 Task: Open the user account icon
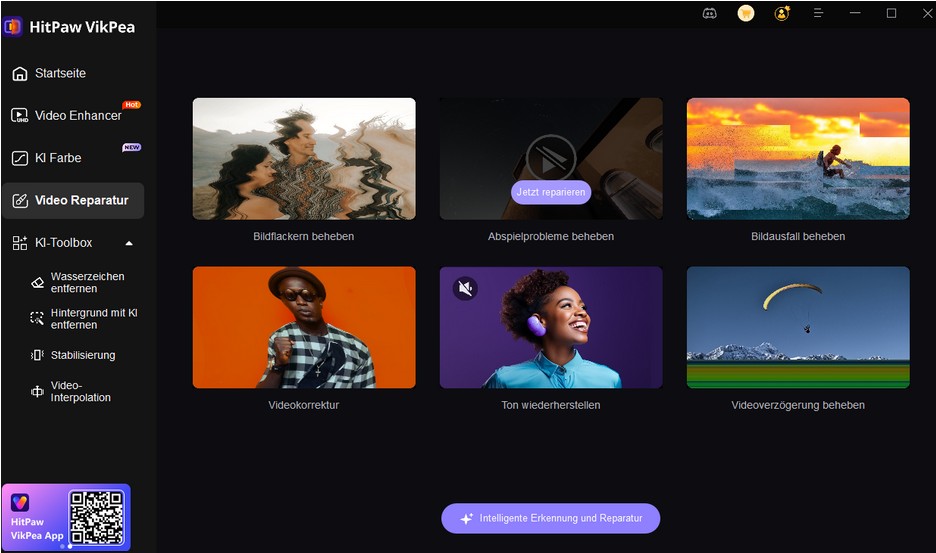coord(782,13)
